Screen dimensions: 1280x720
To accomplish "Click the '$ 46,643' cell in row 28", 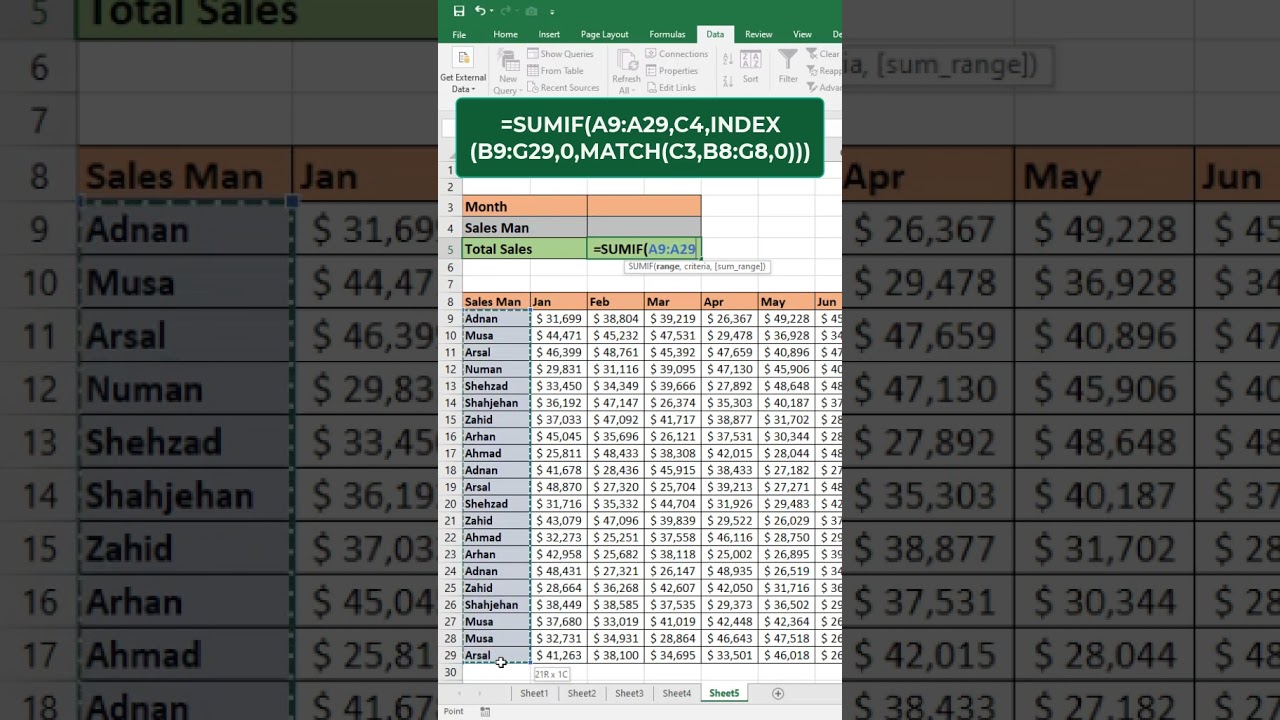I will point(730,638).
